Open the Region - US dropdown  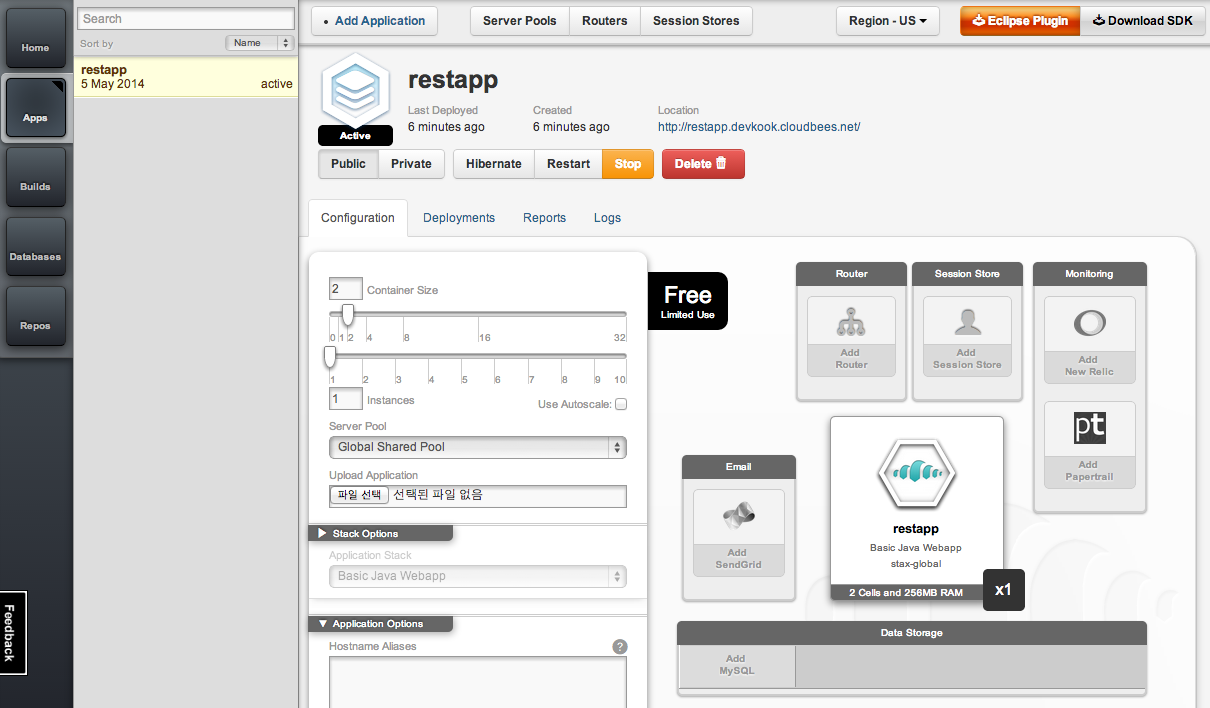point(888,21)
